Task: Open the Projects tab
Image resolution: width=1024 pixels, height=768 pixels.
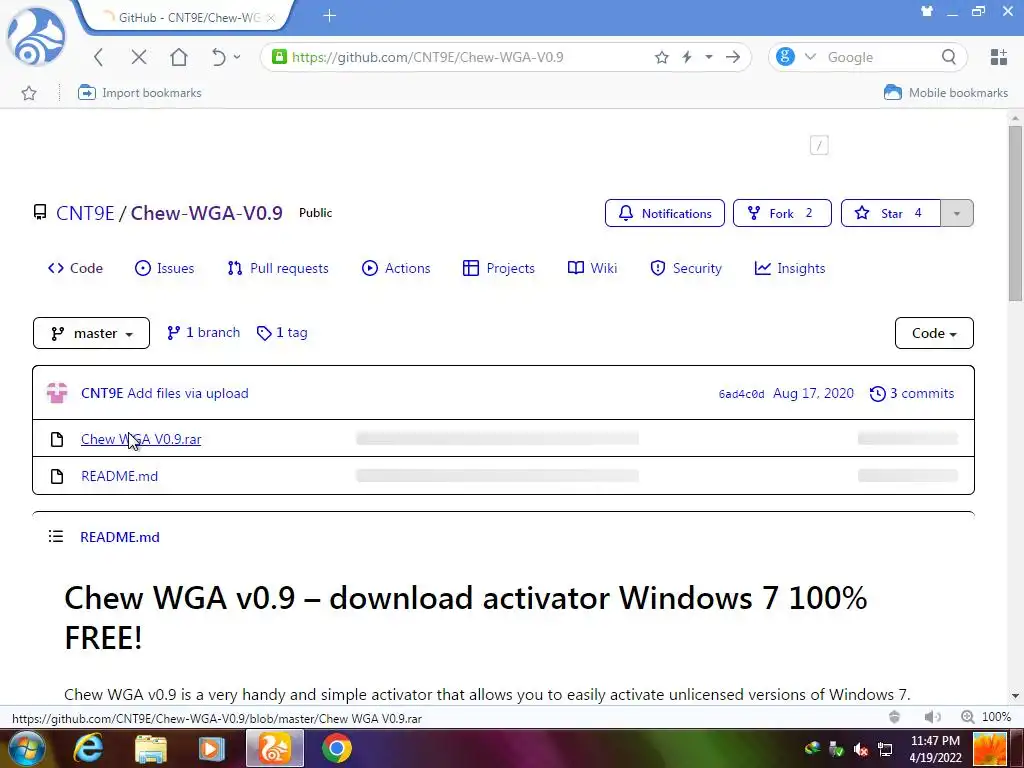Action: click(499, 268)
